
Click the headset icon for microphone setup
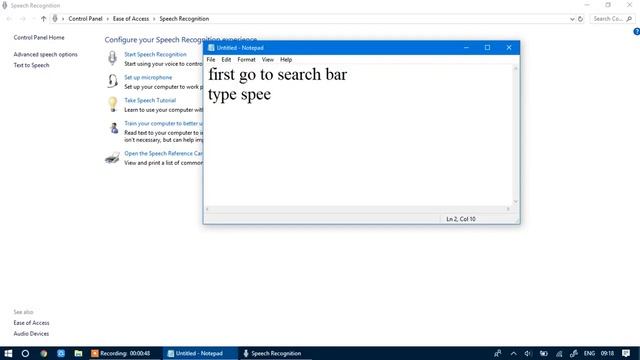(112, 81)
